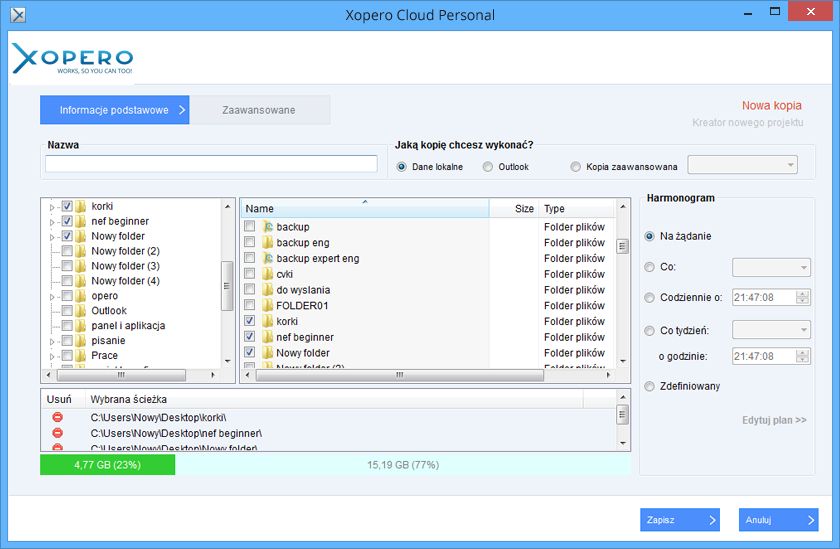
Task: Sort file list by Size column
Action: pyautogui.click(x=514, y=208)
